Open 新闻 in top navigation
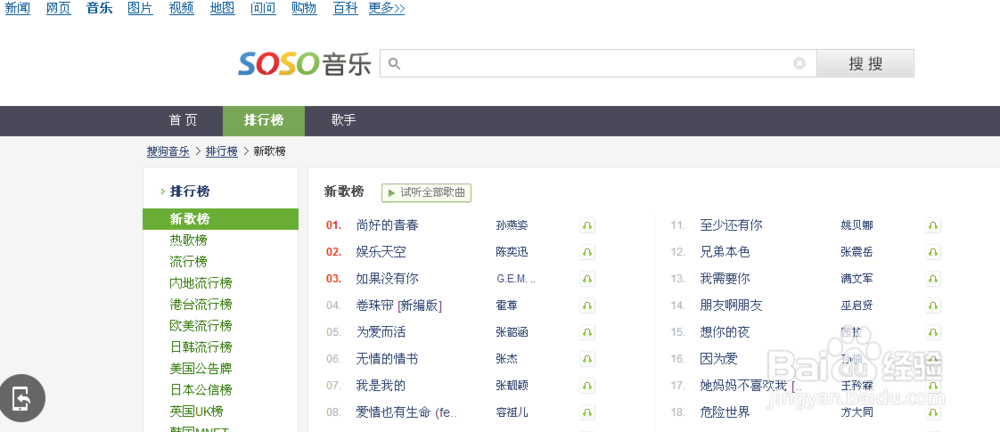This screenshot has height=432, width=1000. (x=17, y=9)
